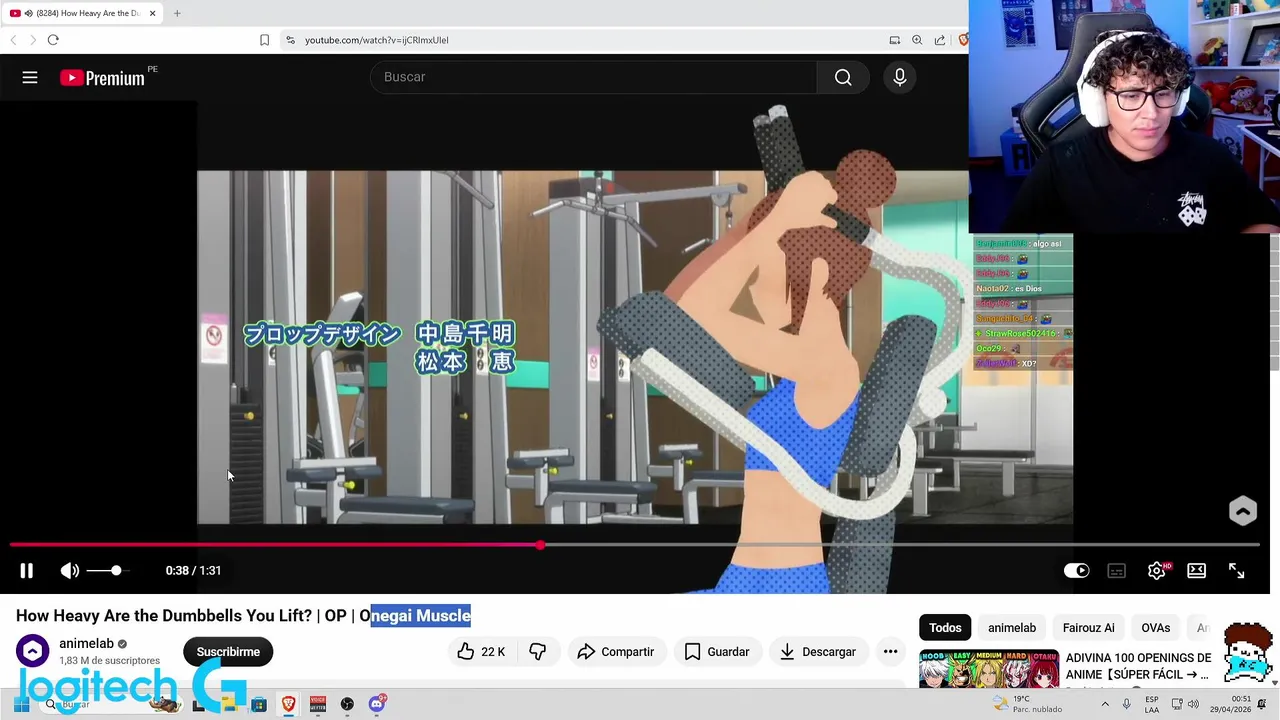Open the system volume speaker icon
This screenshot has height=720, width=1280.
pos(1193,704)
